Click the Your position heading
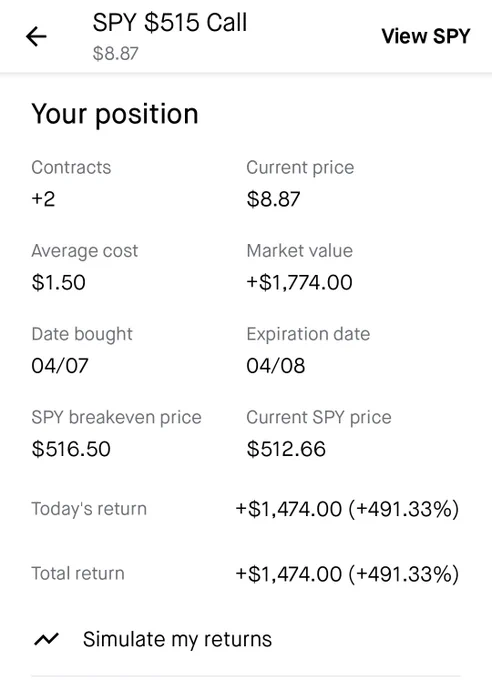Viewport: 492px width, 680px height. click(x=115, y=114)
